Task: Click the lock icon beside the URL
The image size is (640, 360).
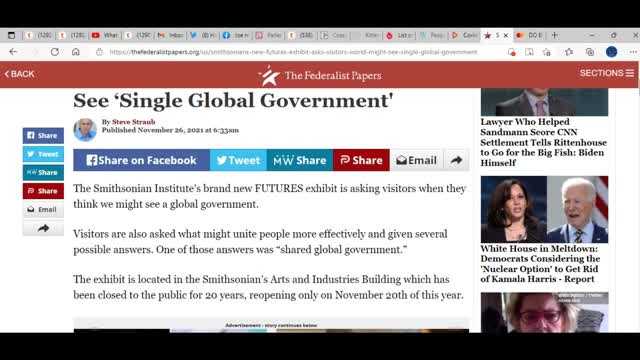Action: 99,52
